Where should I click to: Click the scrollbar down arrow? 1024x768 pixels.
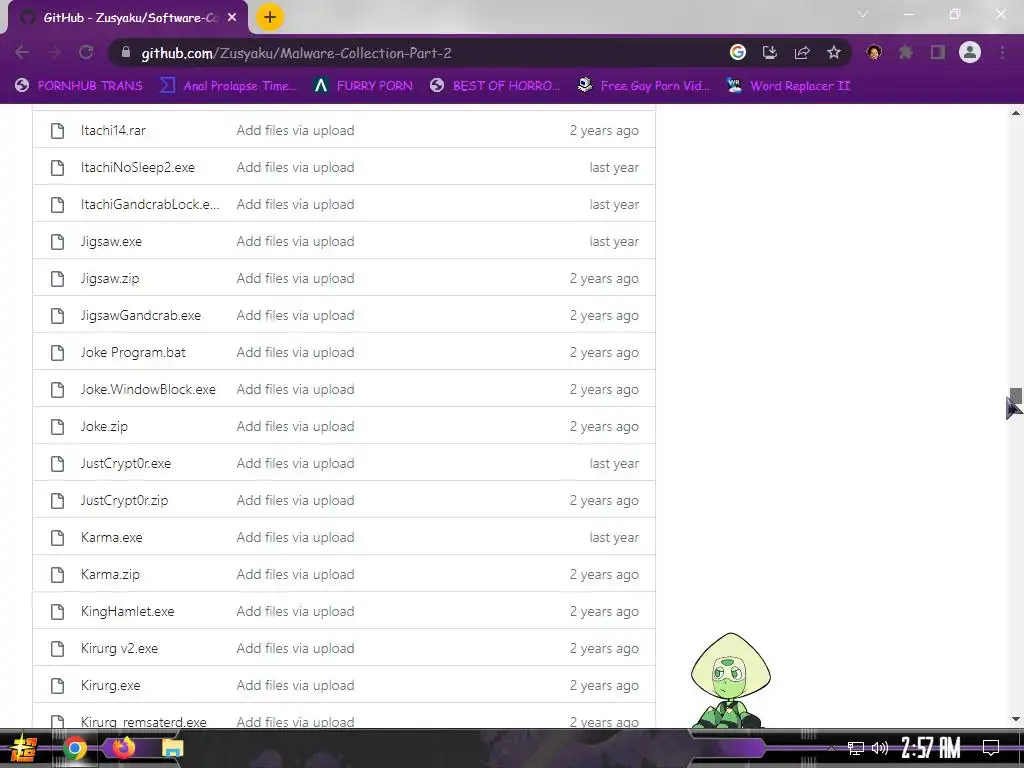point(1016,719)
